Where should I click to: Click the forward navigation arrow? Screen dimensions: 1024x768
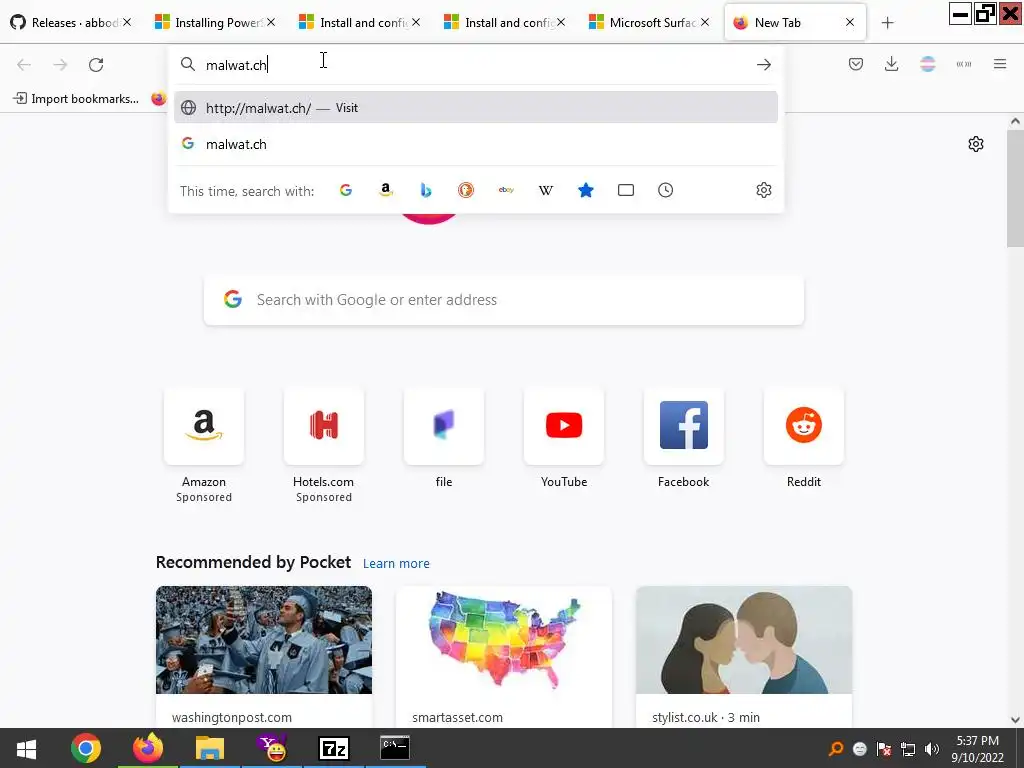[60, 65]
